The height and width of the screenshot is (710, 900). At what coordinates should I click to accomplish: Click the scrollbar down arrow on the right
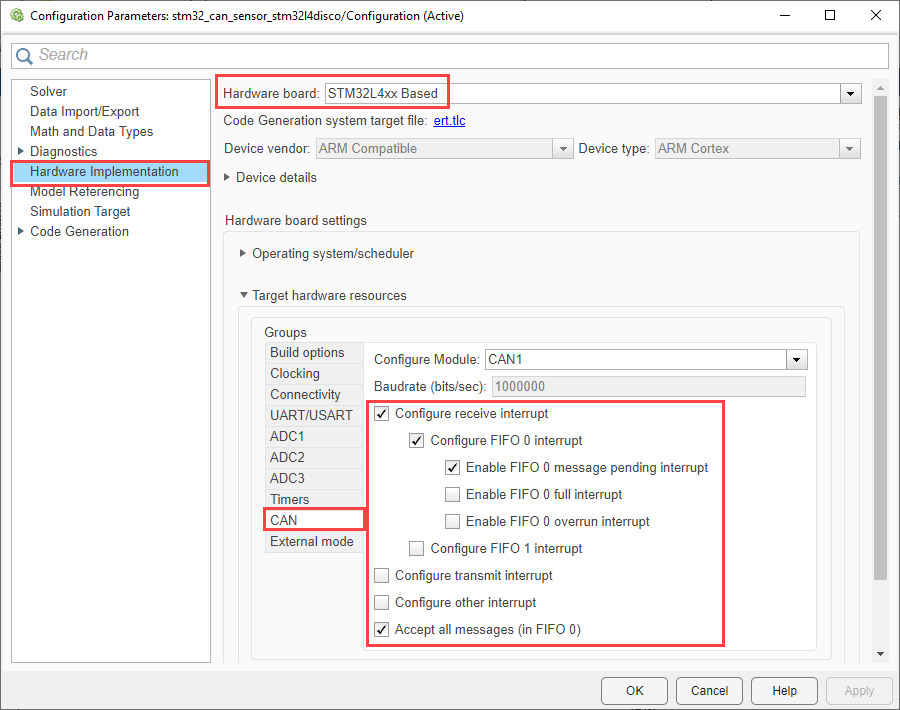(880, 654)
